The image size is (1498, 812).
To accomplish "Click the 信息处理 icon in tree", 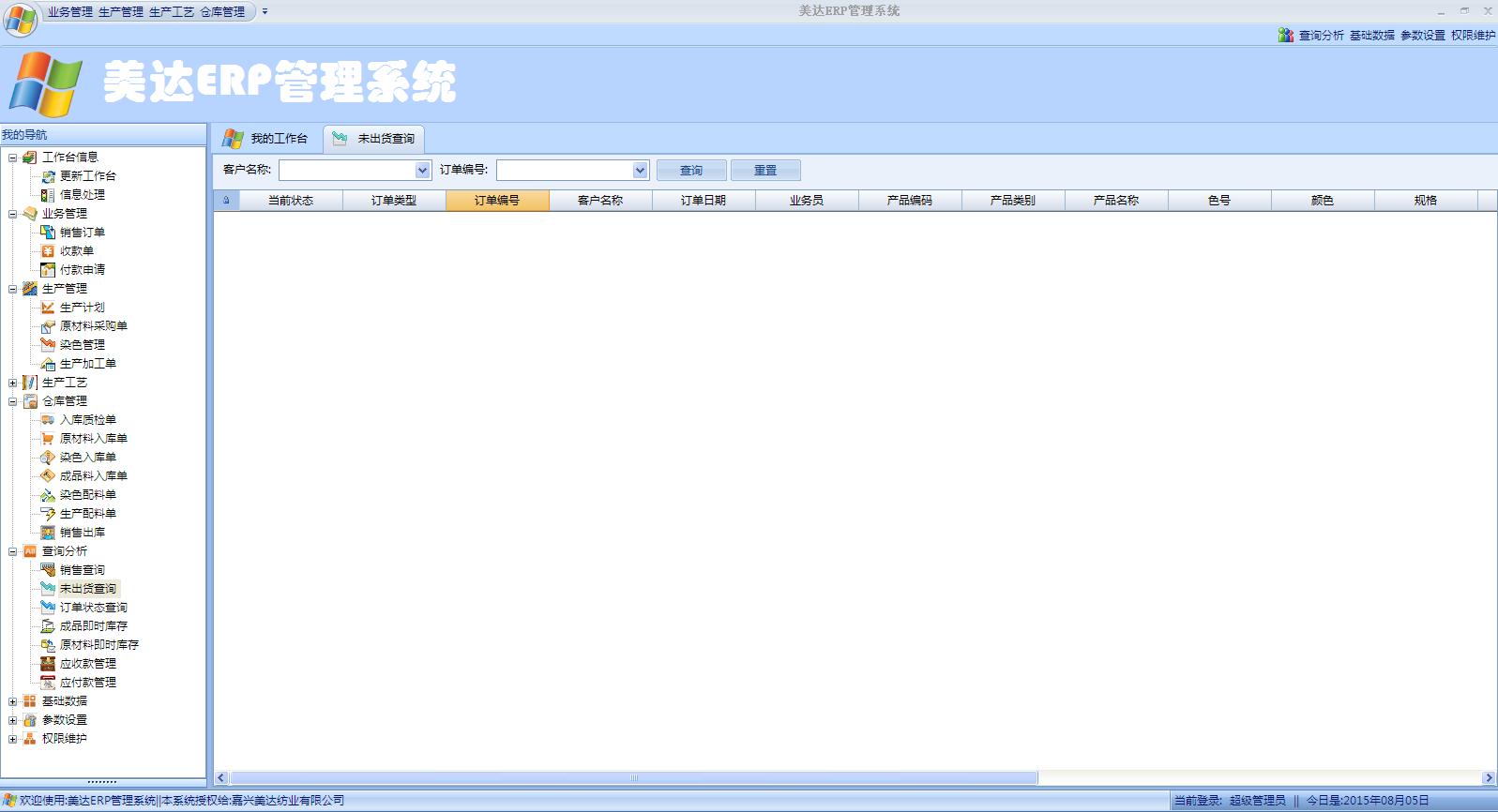I will tap(48, 194).
